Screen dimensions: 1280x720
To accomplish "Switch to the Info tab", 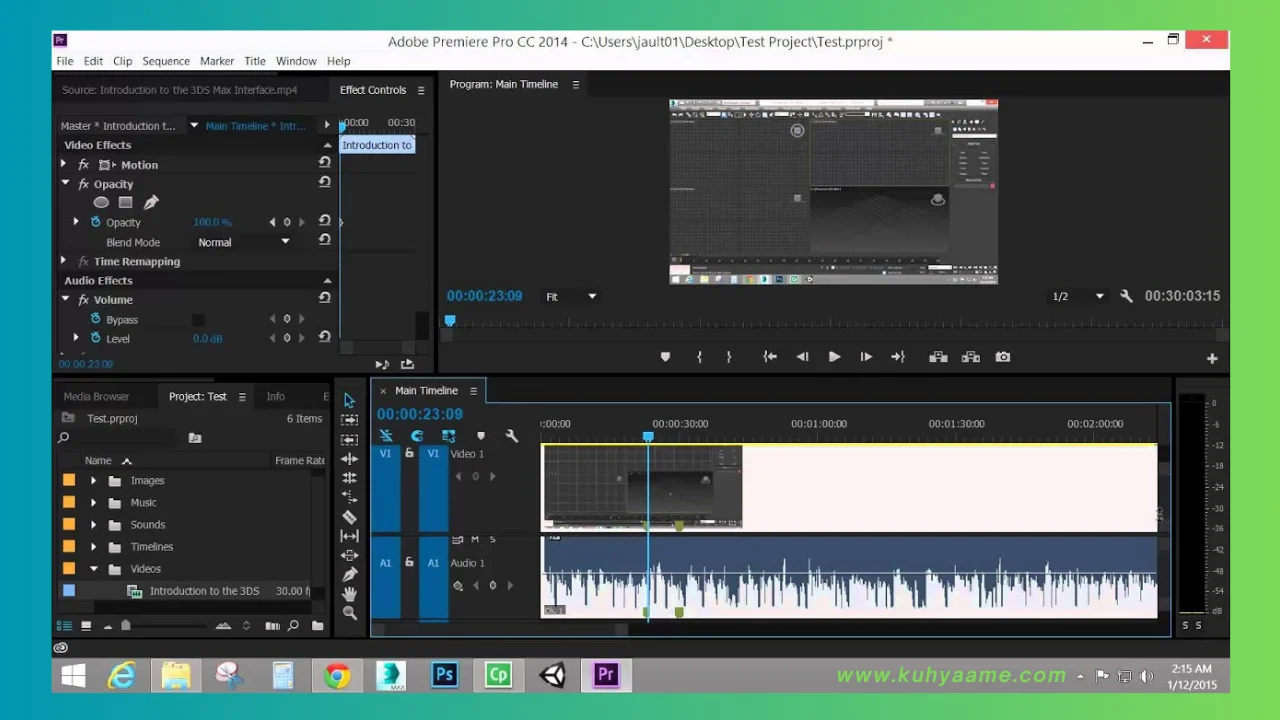I will 275,396.
